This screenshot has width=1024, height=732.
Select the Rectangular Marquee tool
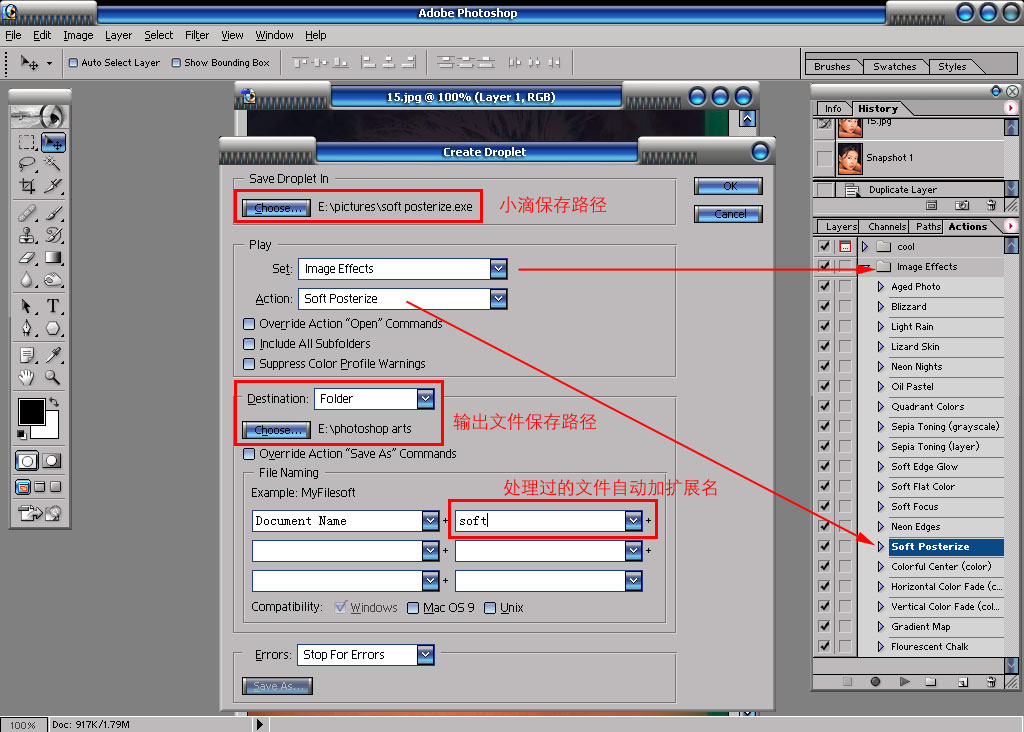pos(27,142)
